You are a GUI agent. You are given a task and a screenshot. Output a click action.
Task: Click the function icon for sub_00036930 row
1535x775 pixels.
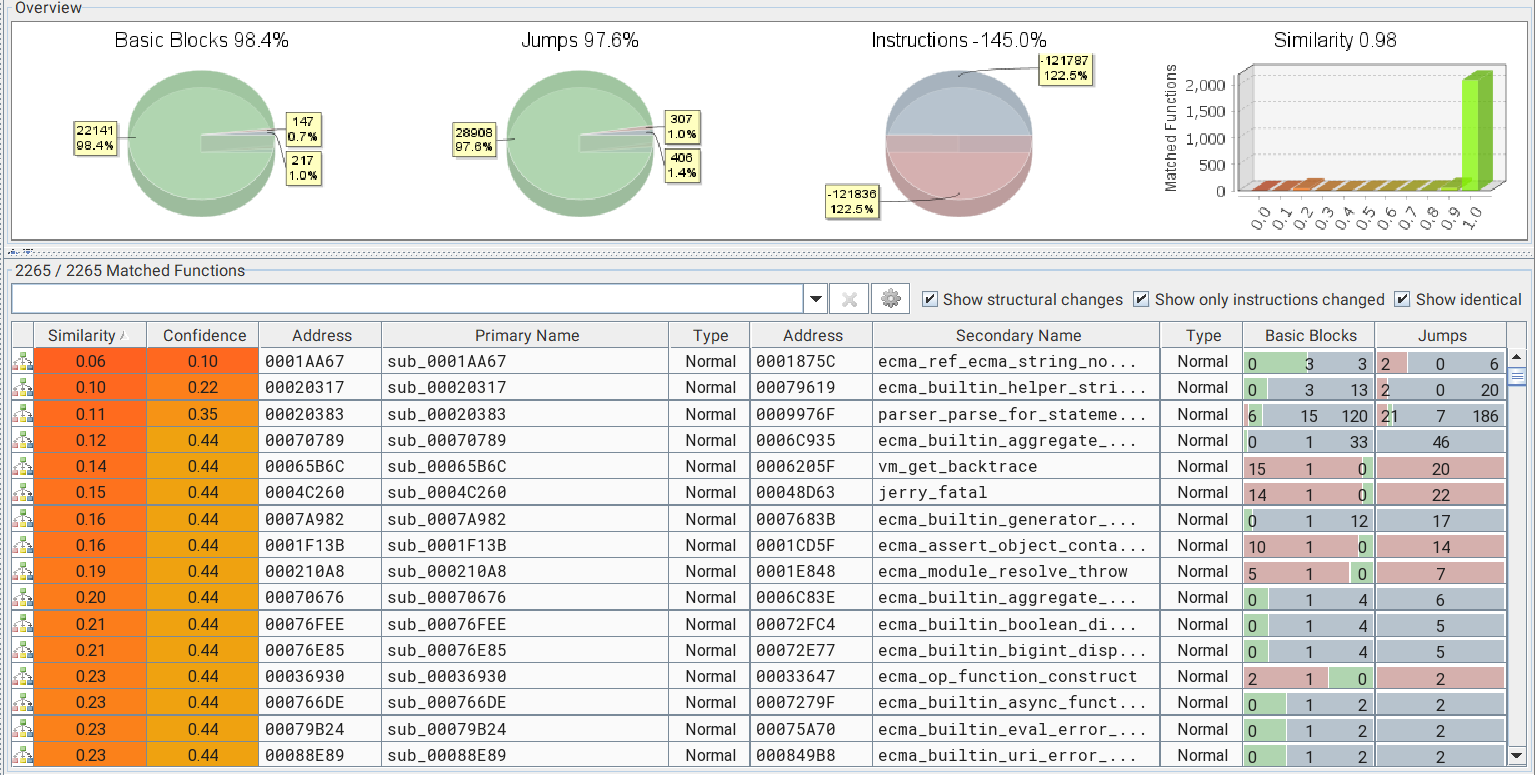pyautogui.click(x=22, y=677)
